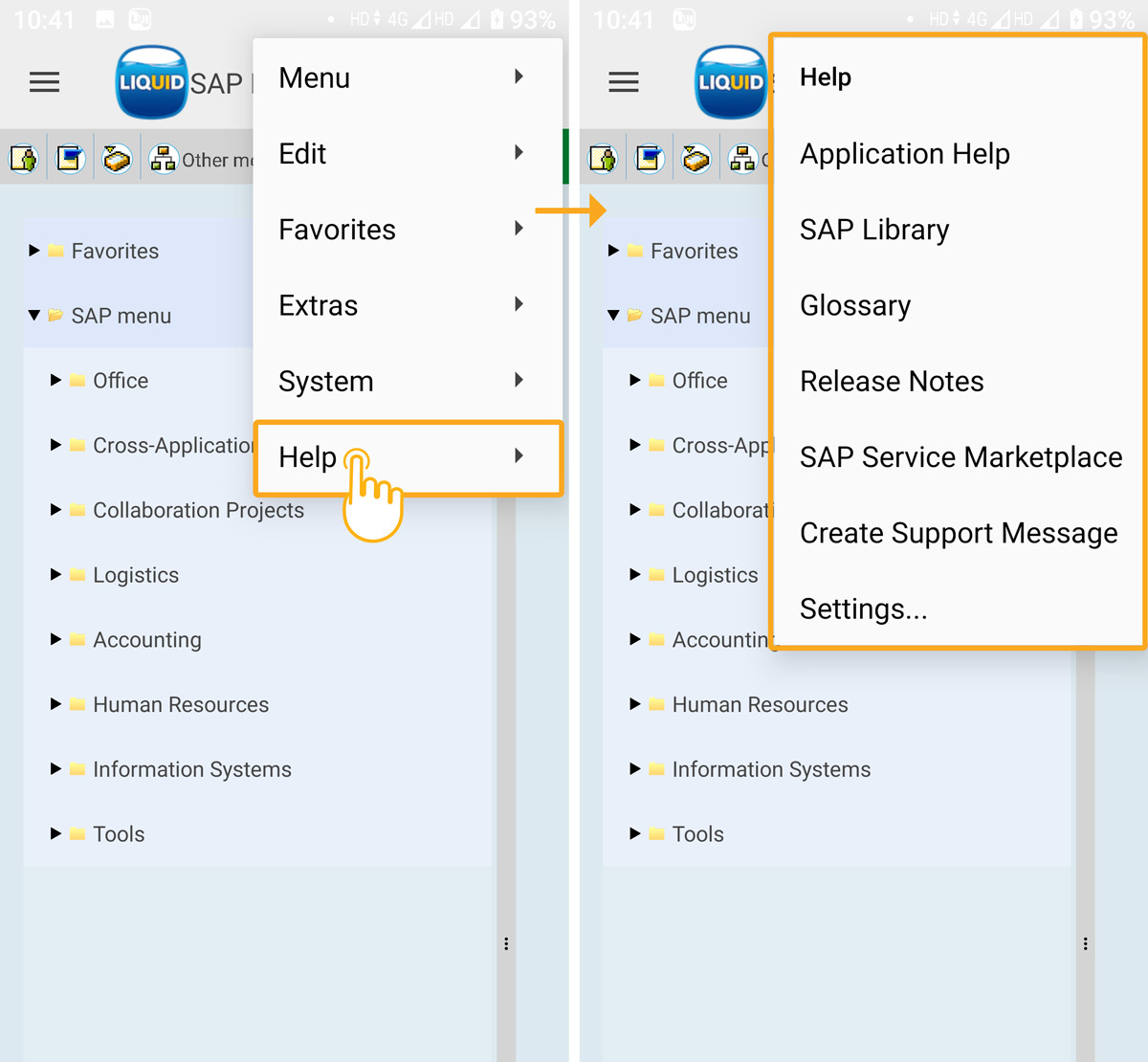
Task: Tap three-dot scrollbar handle on left screen
Action: pos(506,944)
